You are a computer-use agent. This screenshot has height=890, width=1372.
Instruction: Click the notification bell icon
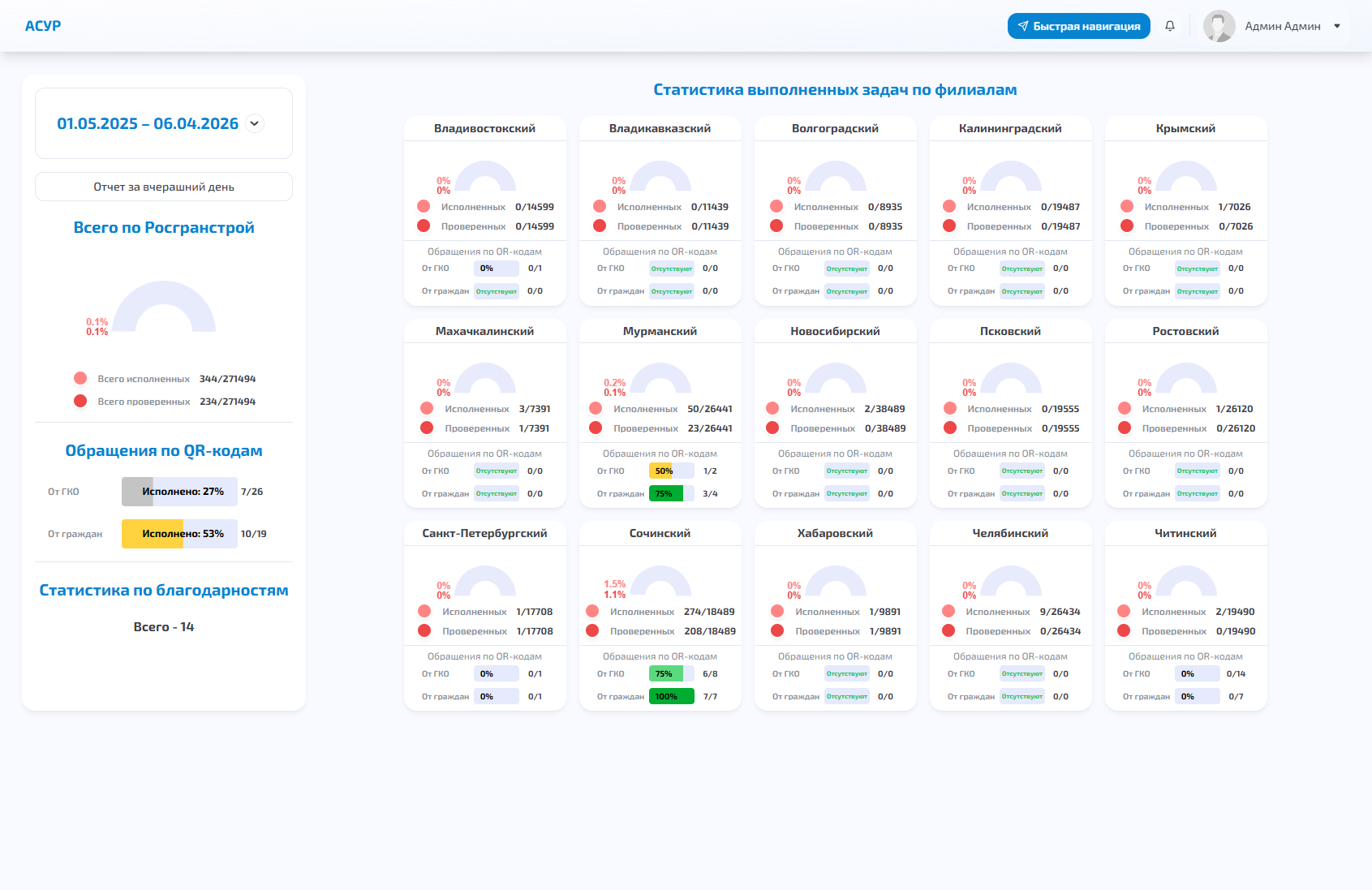pos(1169,26)
